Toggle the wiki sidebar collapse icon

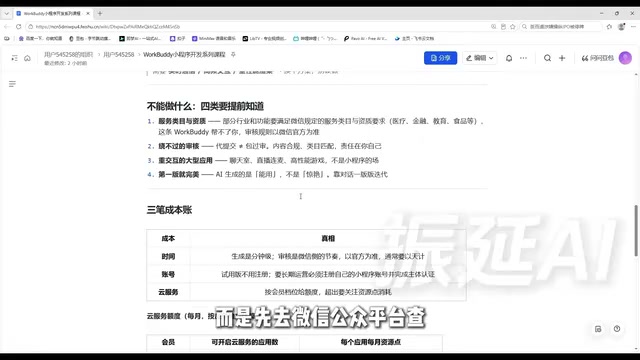(x=15, y=58)
